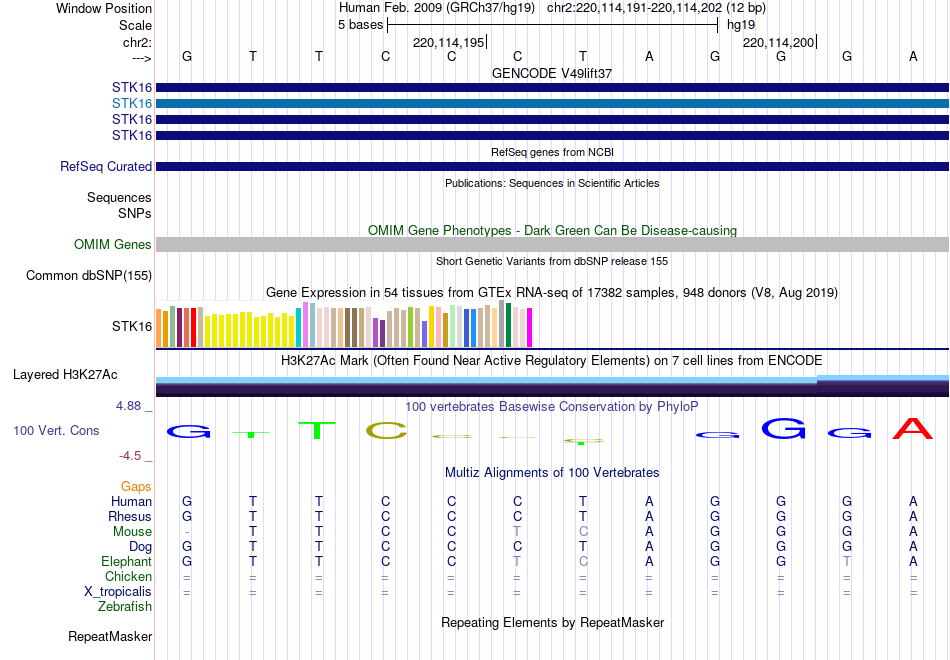
Task: Open Multiz Alignments of 100 Vertebrates title
Action: coord(552,473)
